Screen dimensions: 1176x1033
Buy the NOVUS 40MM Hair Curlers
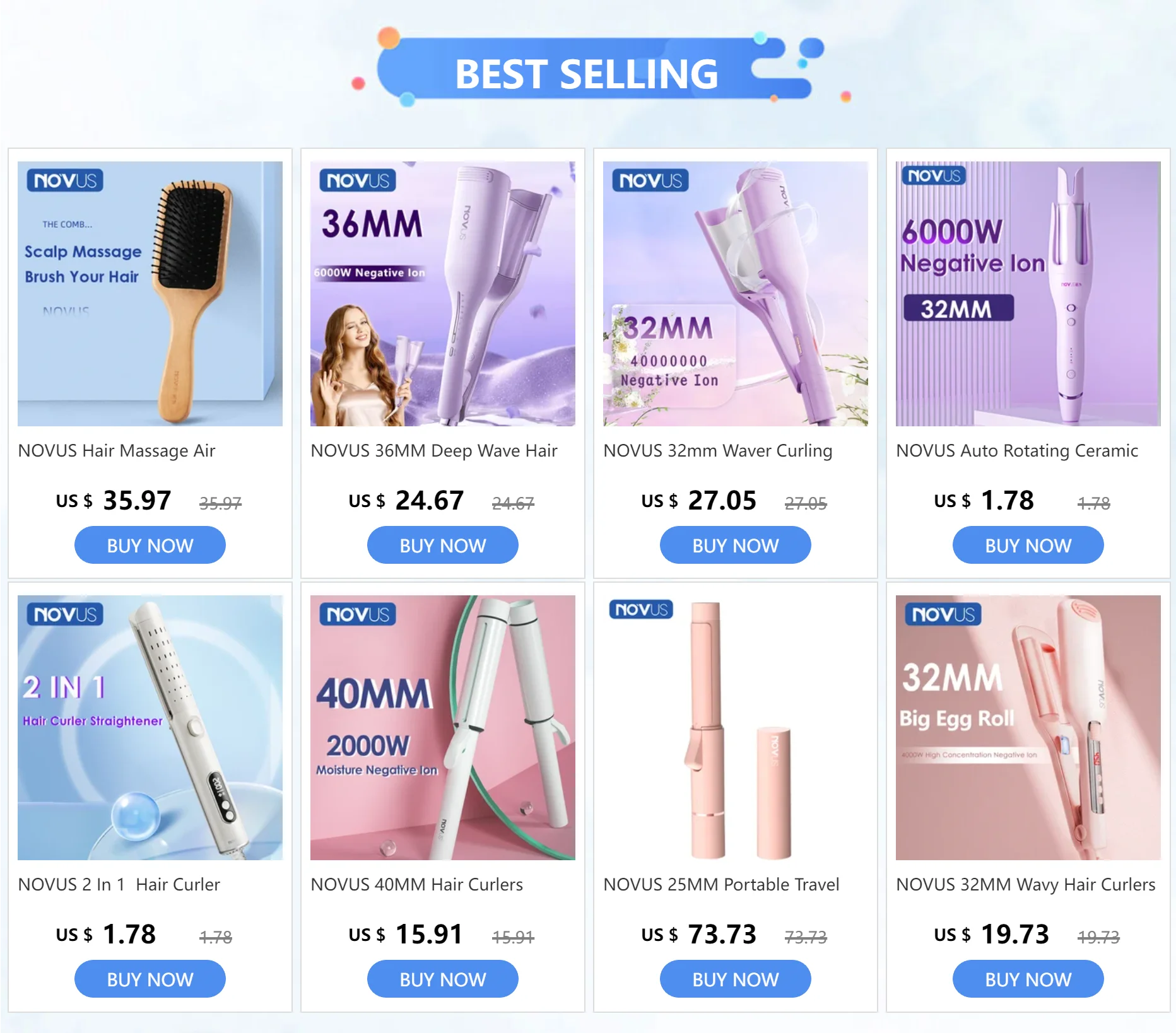coord(443,979)
